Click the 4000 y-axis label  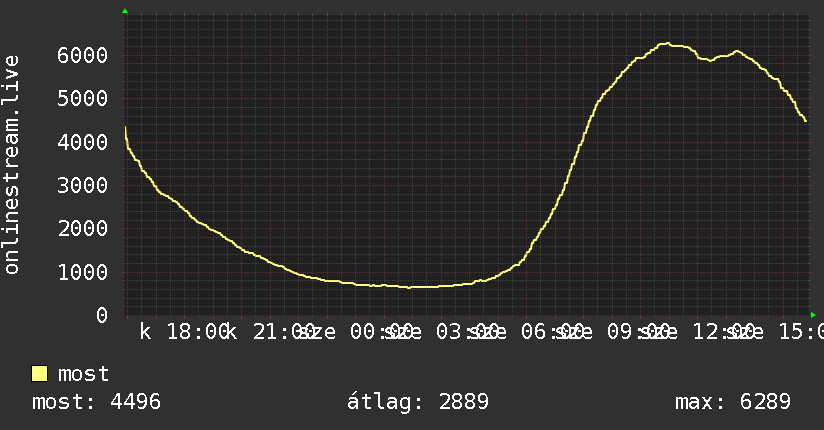[x=83, y=142]
